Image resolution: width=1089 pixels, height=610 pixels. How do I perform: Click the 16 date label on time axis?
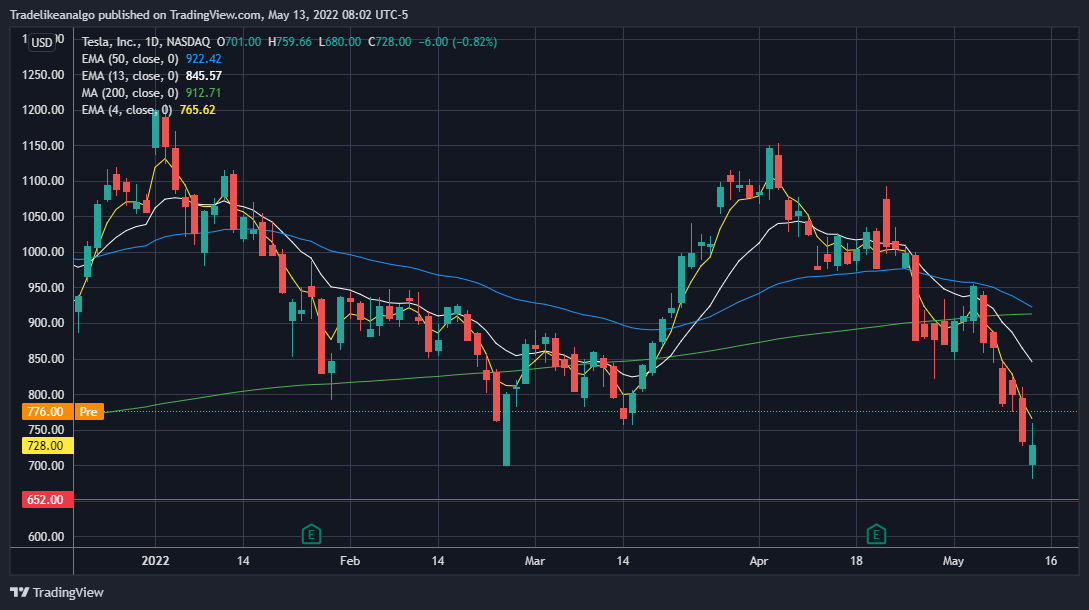(x=1051, y=561)
